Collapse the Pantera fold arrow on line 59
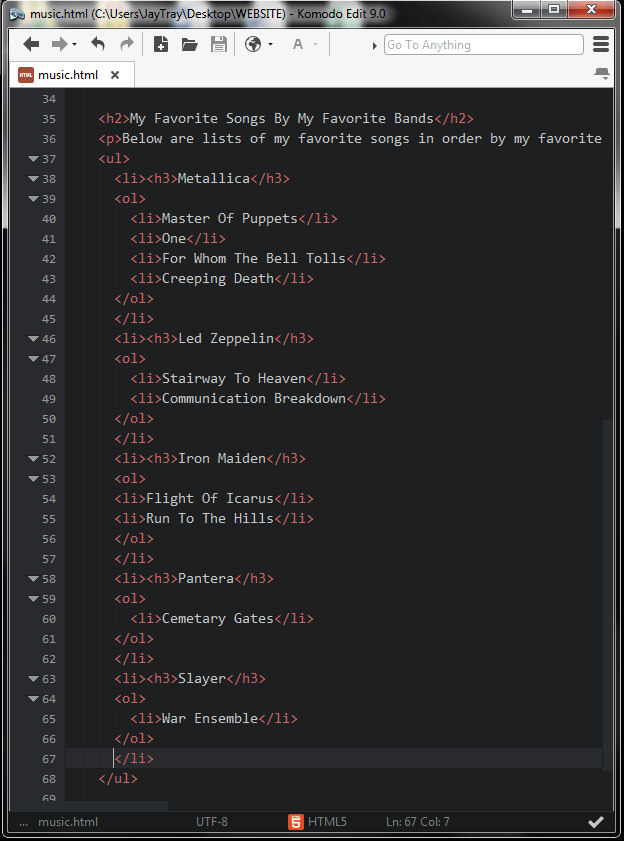Image resolution: width=624 pixels, height=841 pixels. coord(33,598)
